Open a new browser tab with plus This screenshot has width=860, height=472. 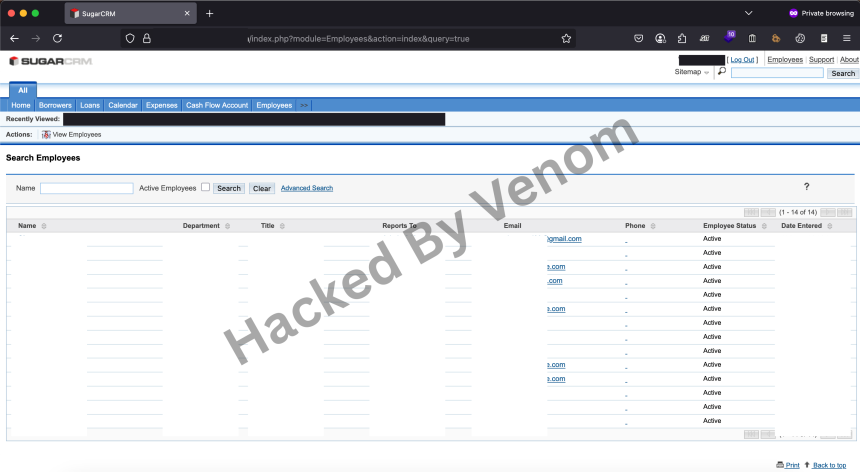(210, 13)
